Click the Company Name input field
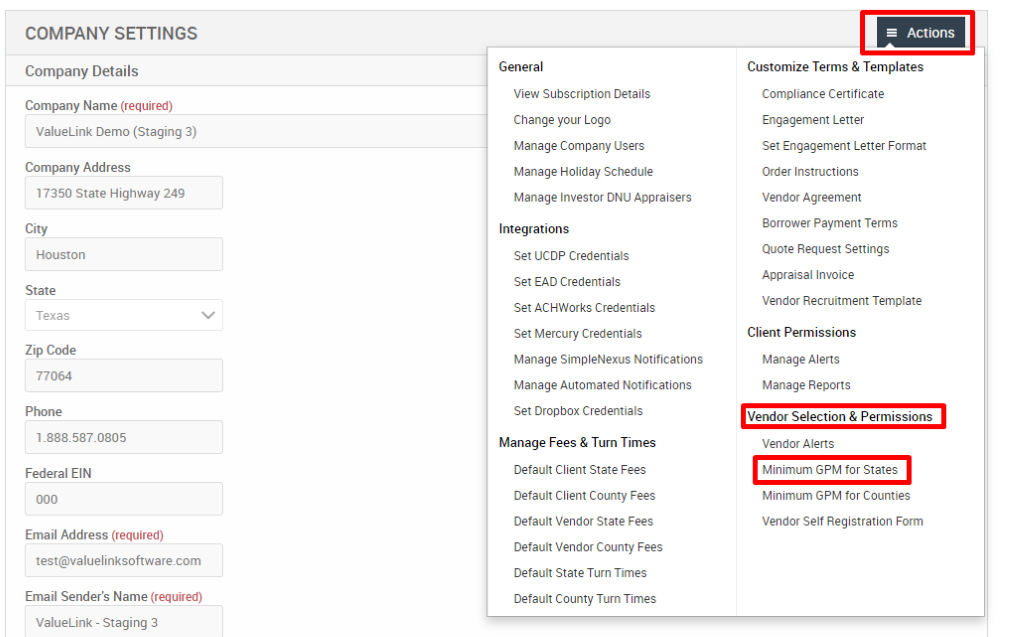Image resolution: width=1024 pixels, height=637 pixels. tap(256, 131)
